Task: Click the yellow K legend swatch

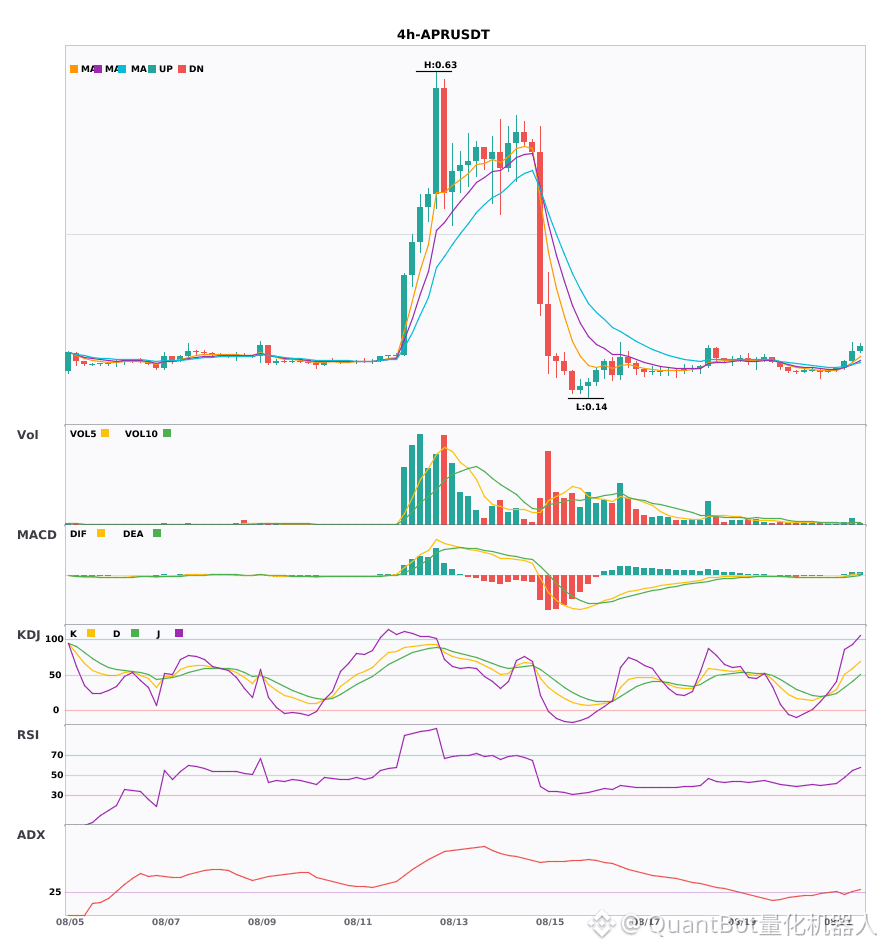Action: [91, 633]
